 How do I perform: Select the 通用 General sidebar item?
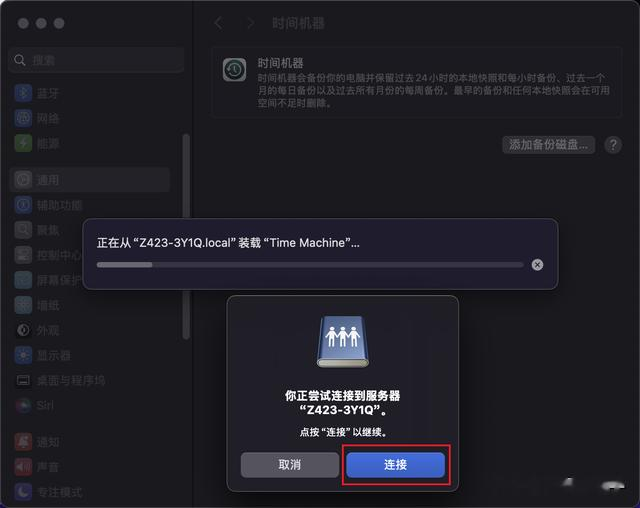tap(90, 180)
